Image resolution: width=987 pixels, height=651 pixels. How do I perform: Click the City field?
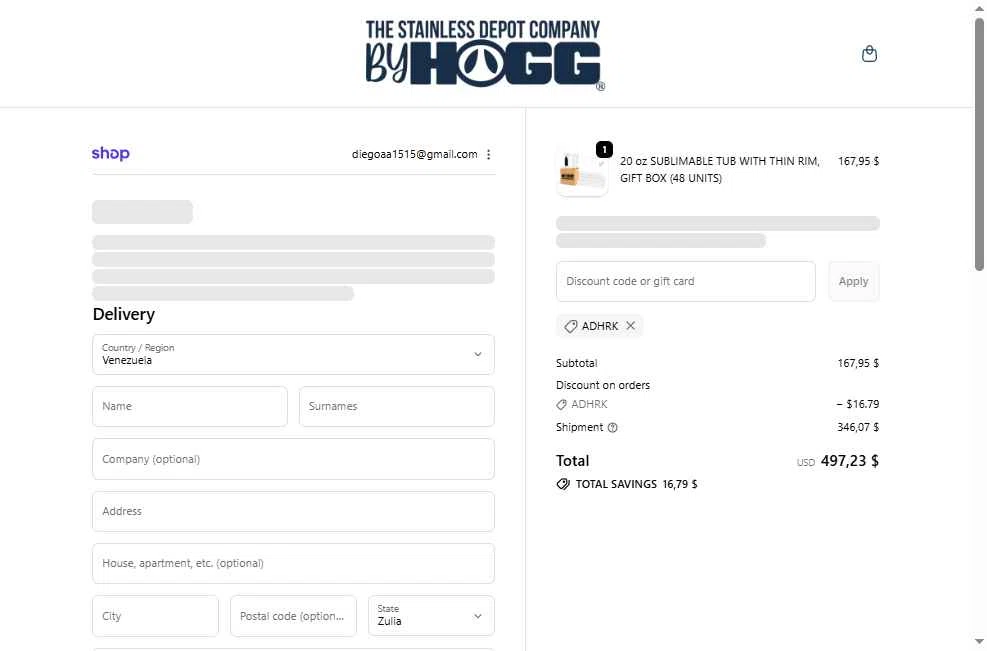155,616
